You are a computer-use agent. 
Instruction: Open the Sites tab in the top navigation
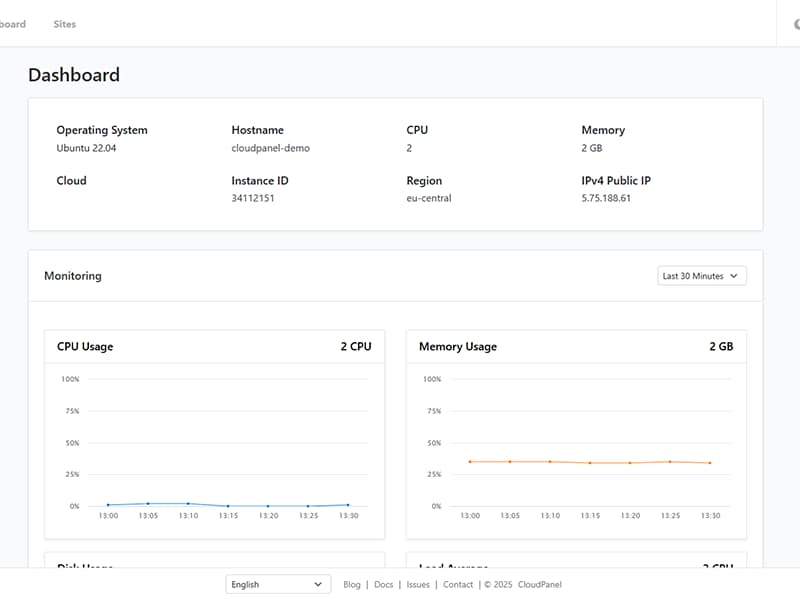(64, 24)
